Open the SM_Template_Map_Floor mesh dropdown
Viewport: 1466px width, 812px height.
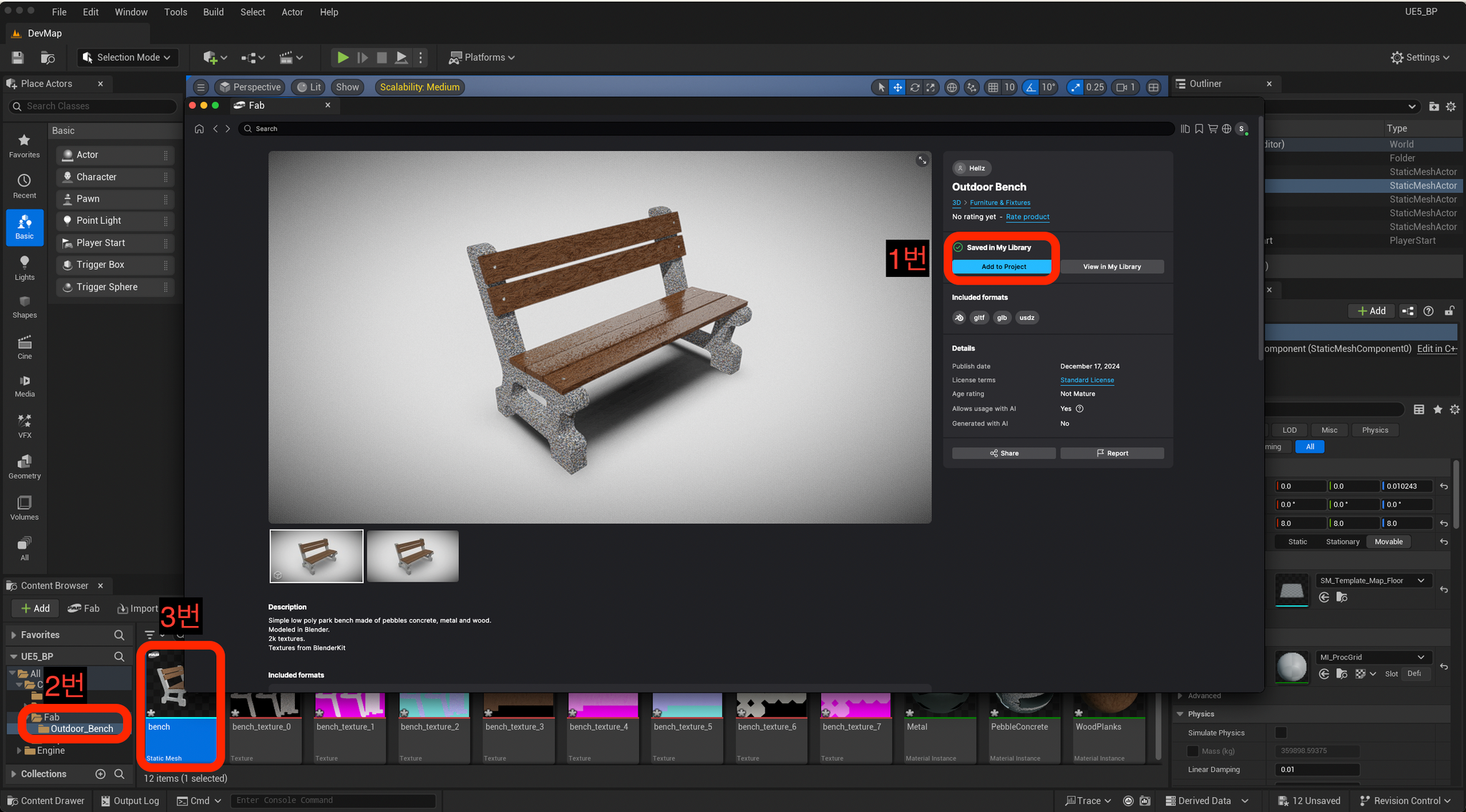tap(1373, 581)
